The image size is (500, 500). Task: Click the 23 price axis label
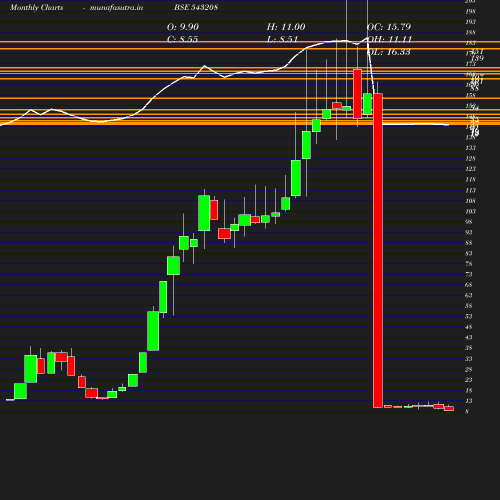coord(469,380)
